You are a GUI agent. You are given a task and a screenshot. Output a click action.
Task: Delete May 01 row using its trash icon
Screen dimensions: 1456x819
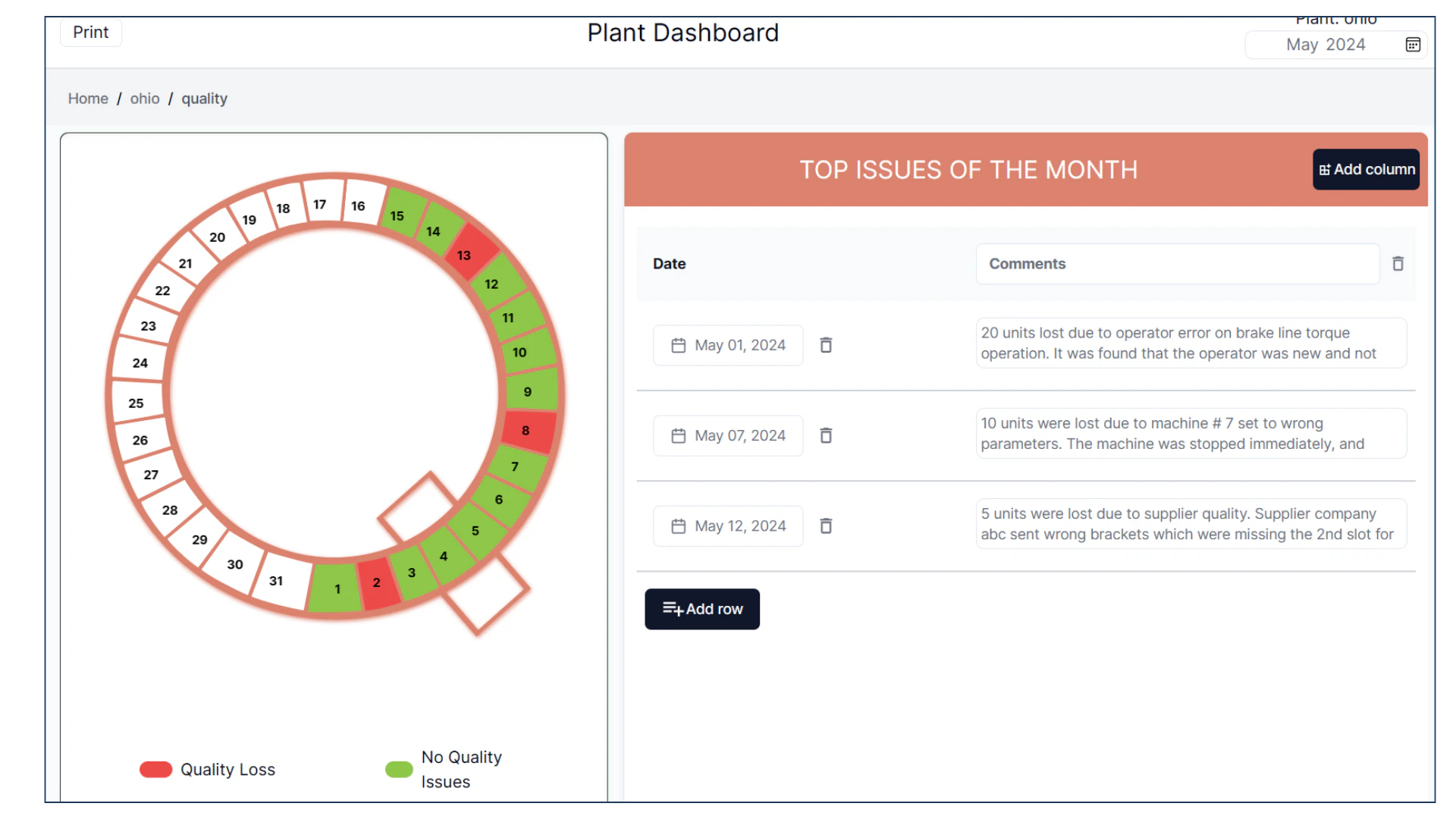coord(826,345)
